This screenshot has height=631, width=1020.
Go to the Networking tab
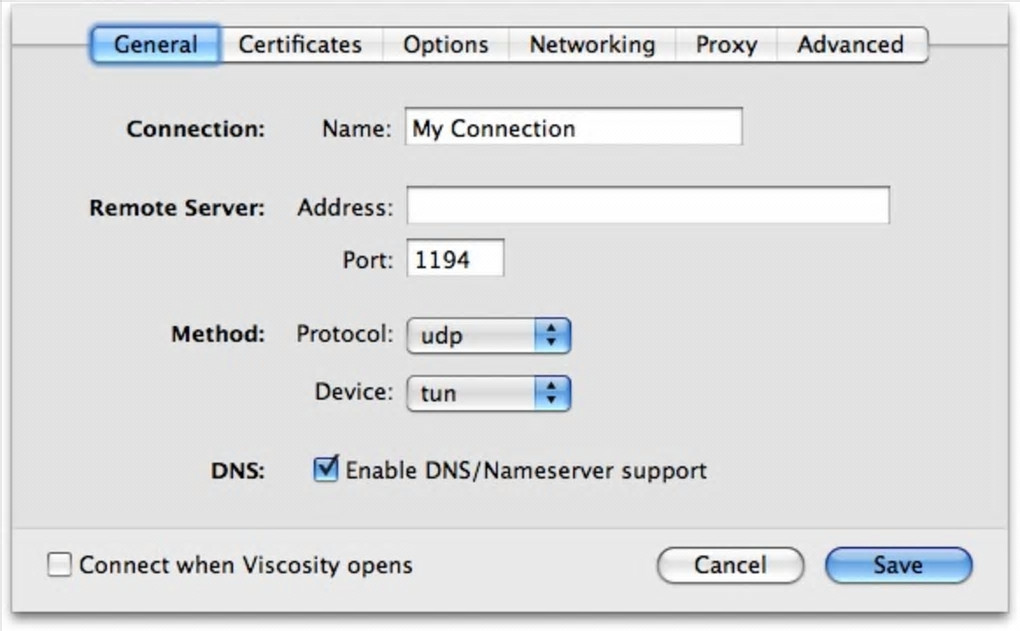[592, 45]
